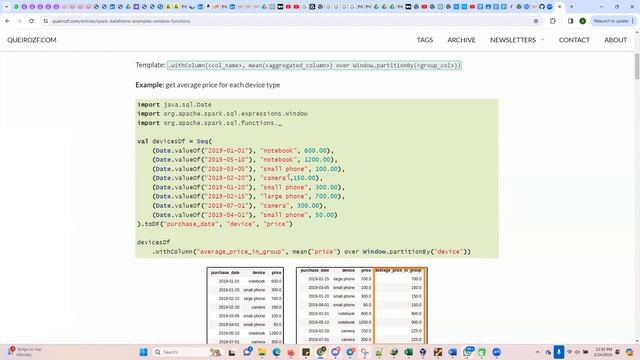
Task: Open the tab search dropdown
Action: [6, 7]
